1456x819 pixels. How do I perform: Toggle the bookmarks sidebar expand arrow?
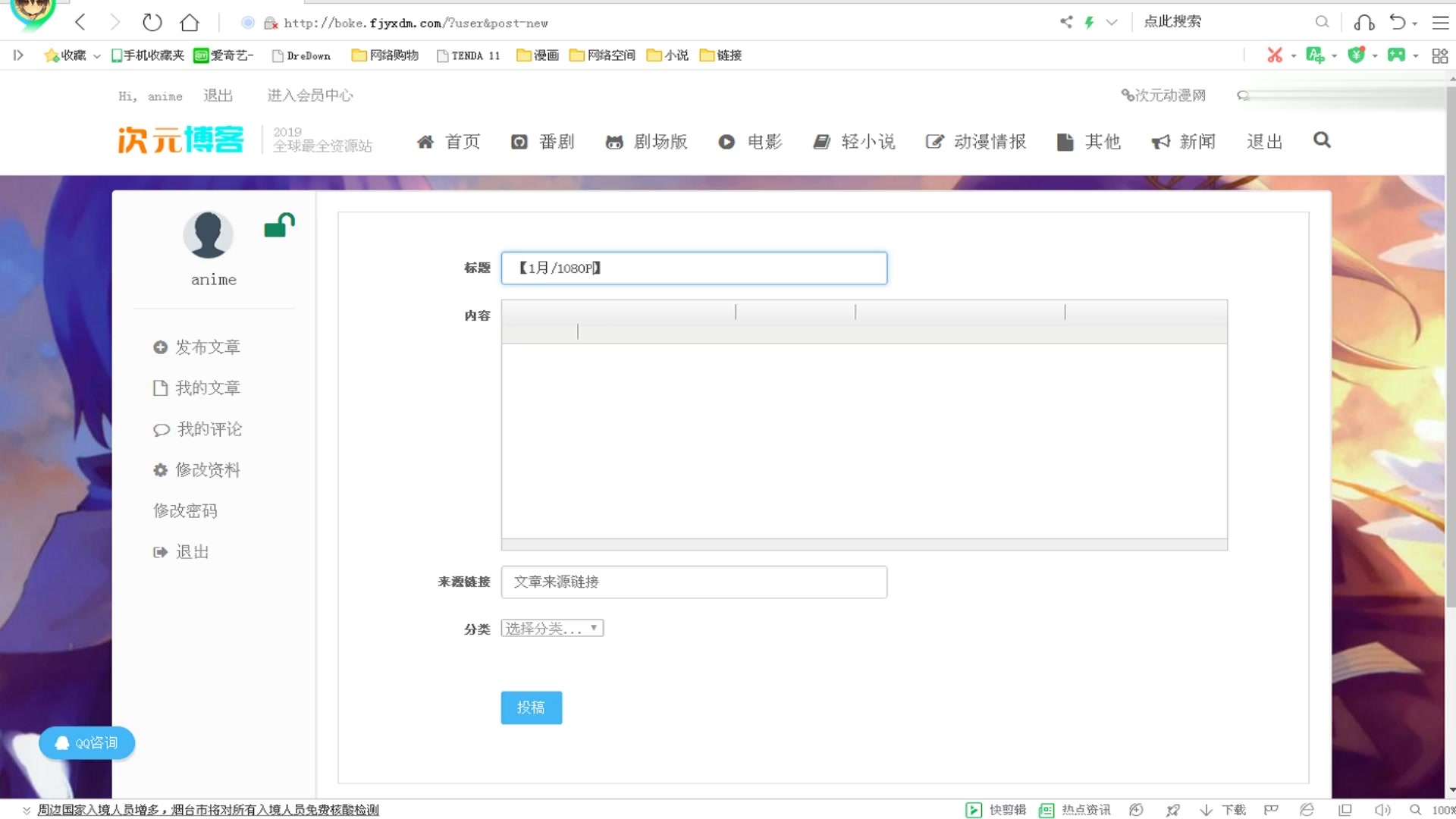point(18,55)
